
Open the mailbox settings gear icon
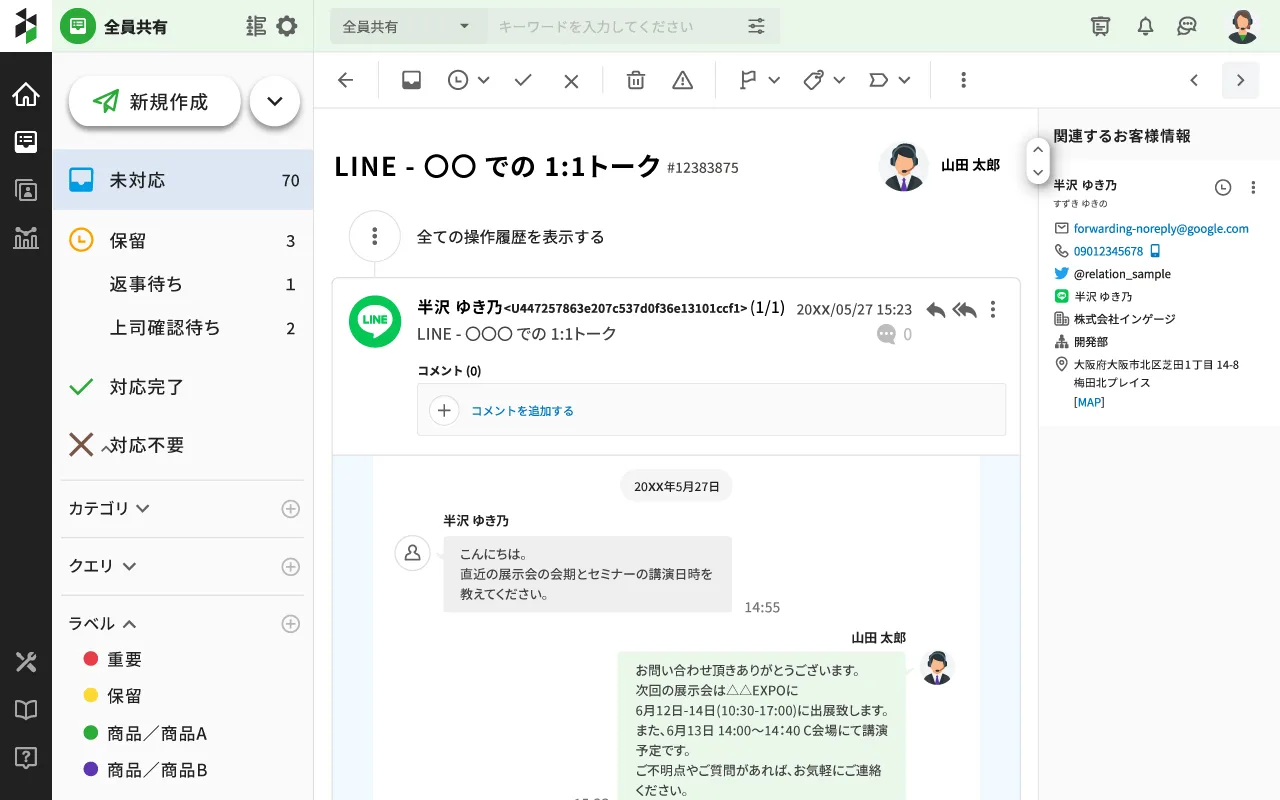coord(287,26)
